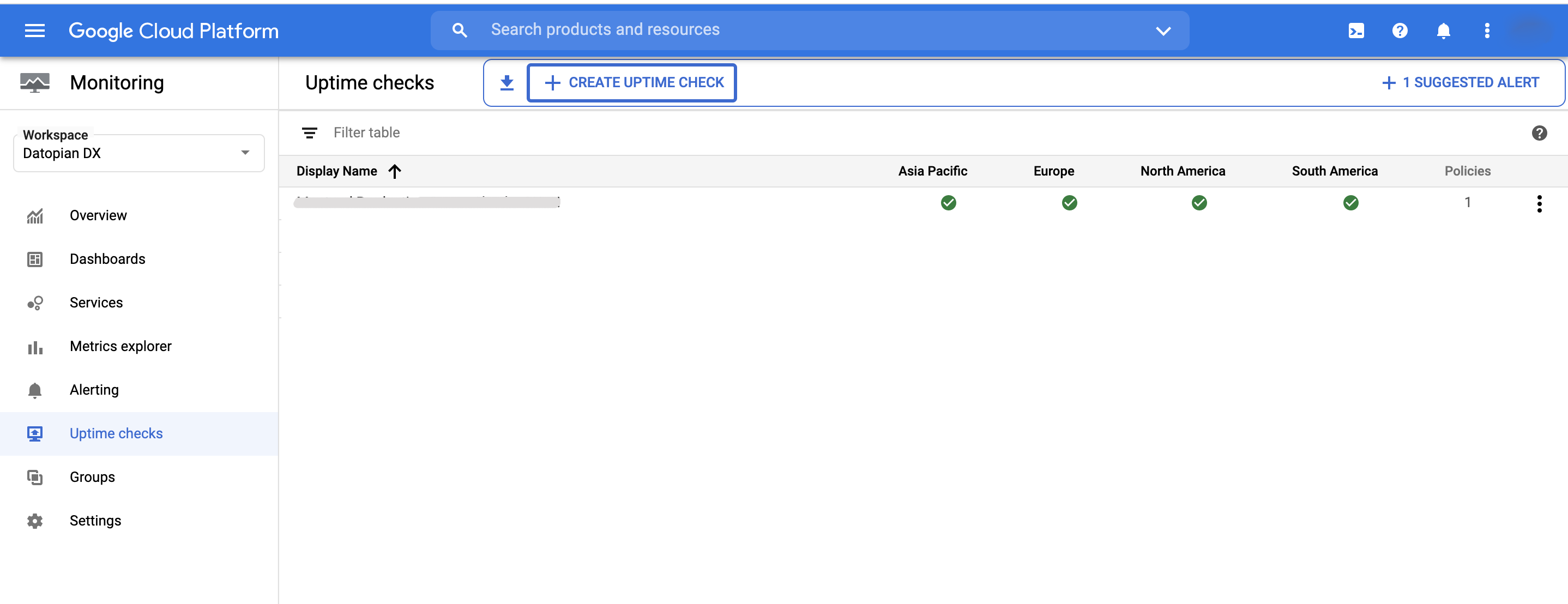Open the hamburger navigation menu
The image size is (1568, 604).
click(35, 31)
